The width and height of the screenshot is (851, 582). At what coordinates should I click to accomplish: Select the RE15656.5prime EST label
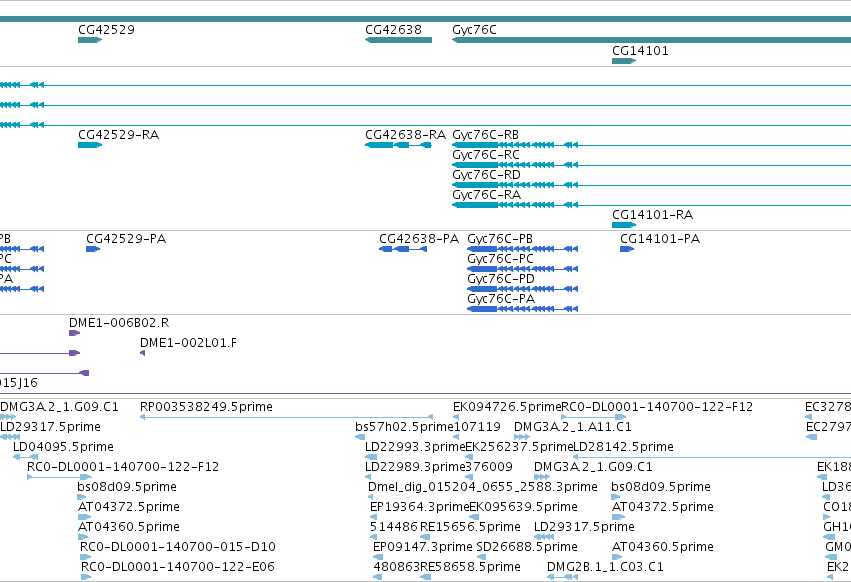coord(471,527)
